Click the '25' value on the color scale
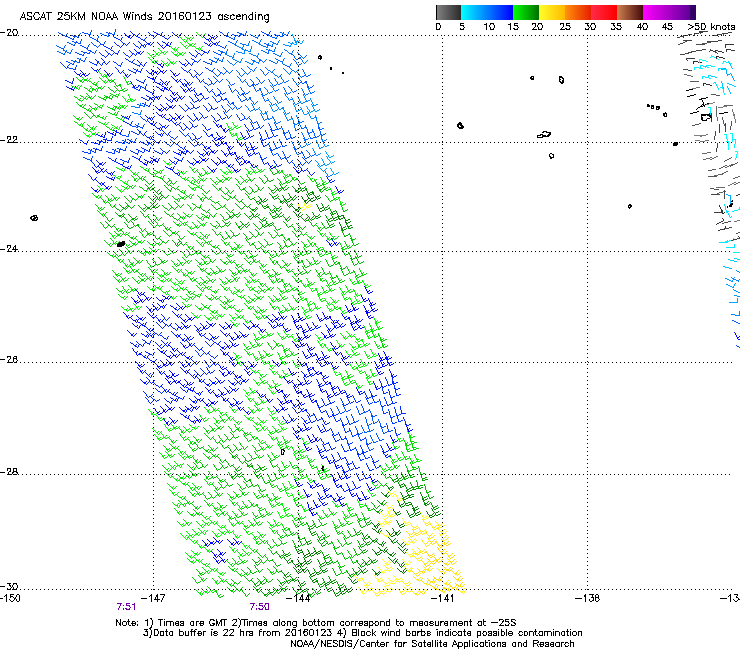Viewport: 740px width, 650px height. click(x=564, y=27)
